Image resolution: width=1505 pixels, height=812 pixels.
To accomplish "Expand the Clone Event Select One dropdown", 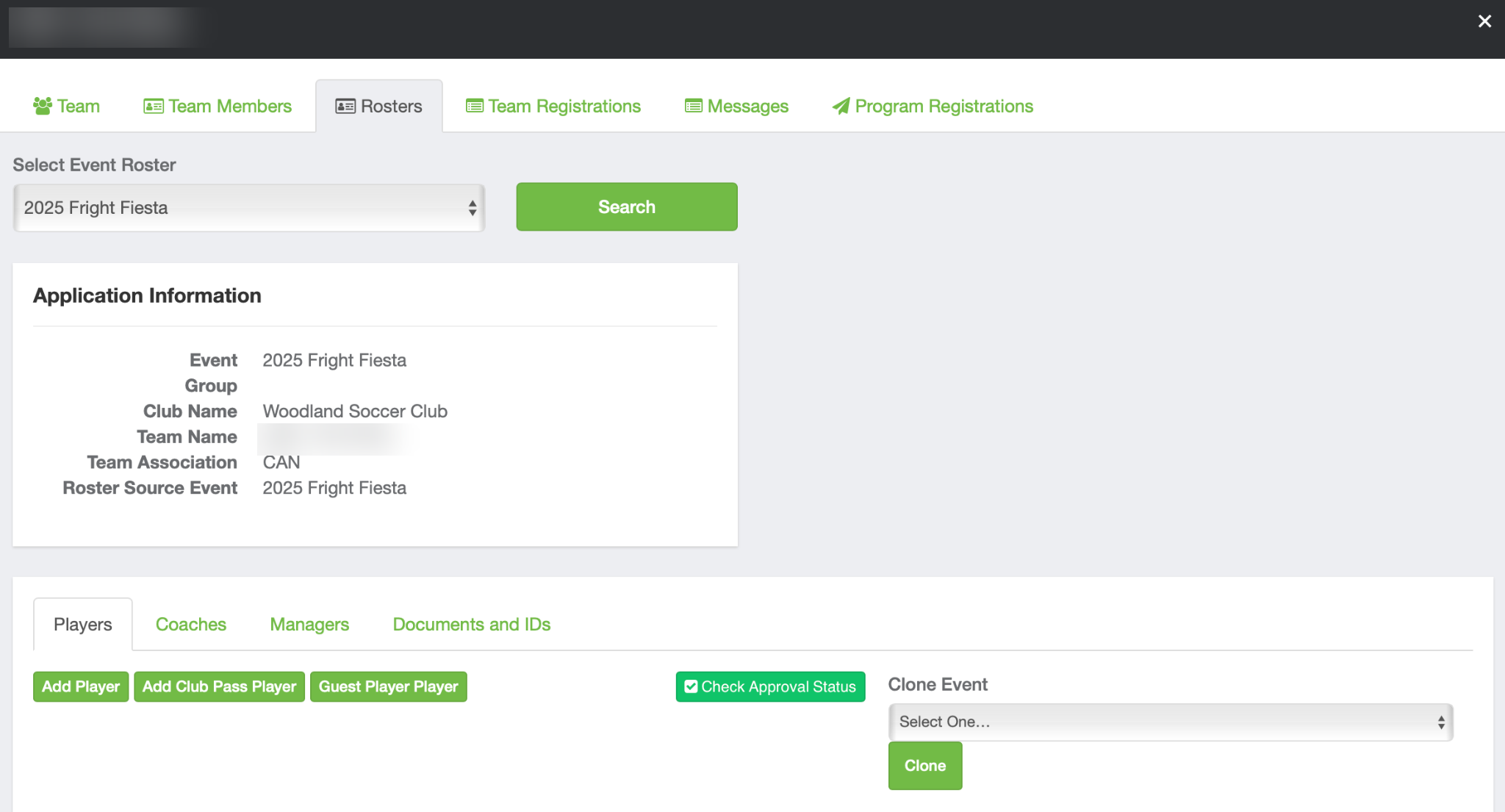I will pos(1171,722).
